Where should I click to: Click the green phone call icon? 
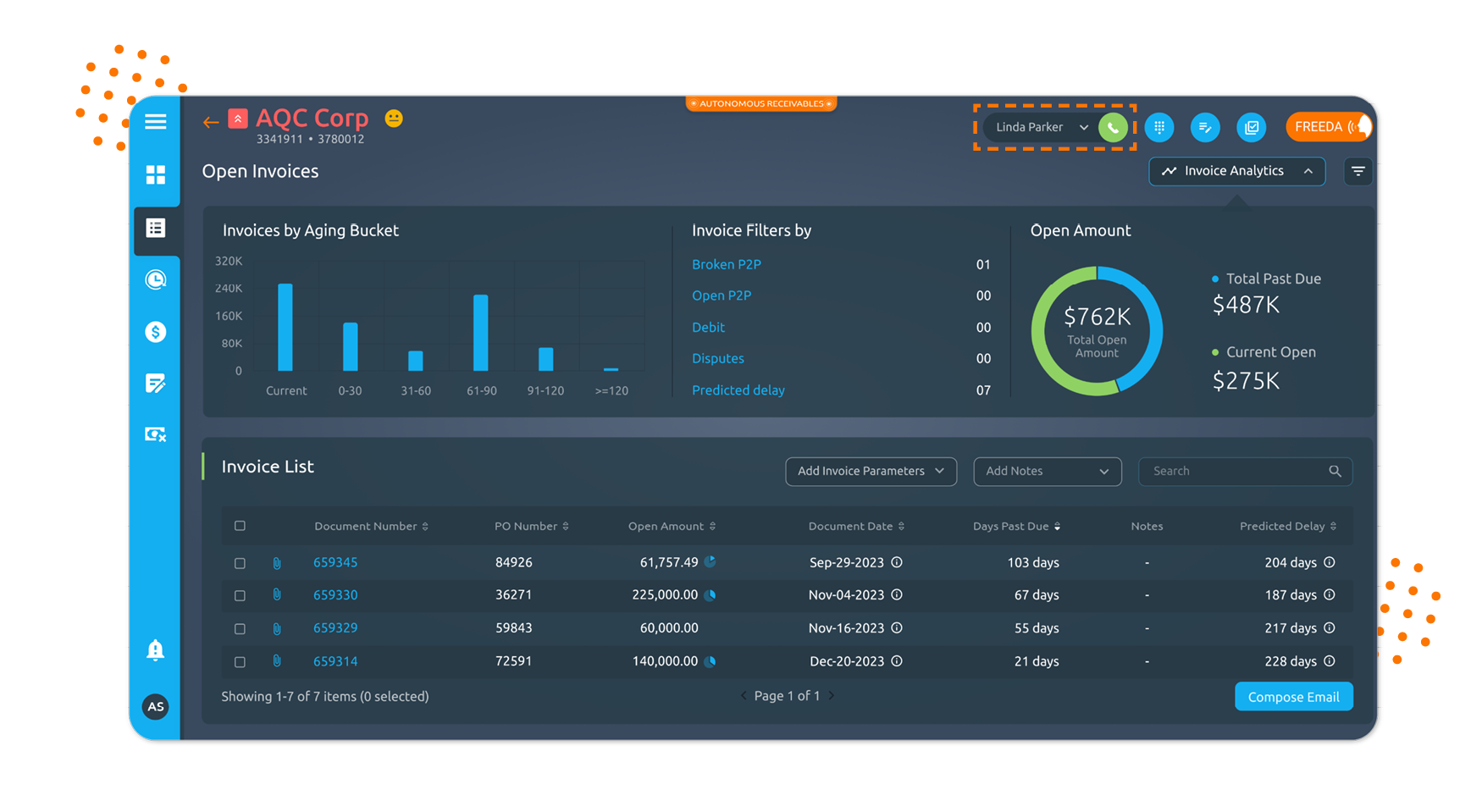tap(1113, 128)
